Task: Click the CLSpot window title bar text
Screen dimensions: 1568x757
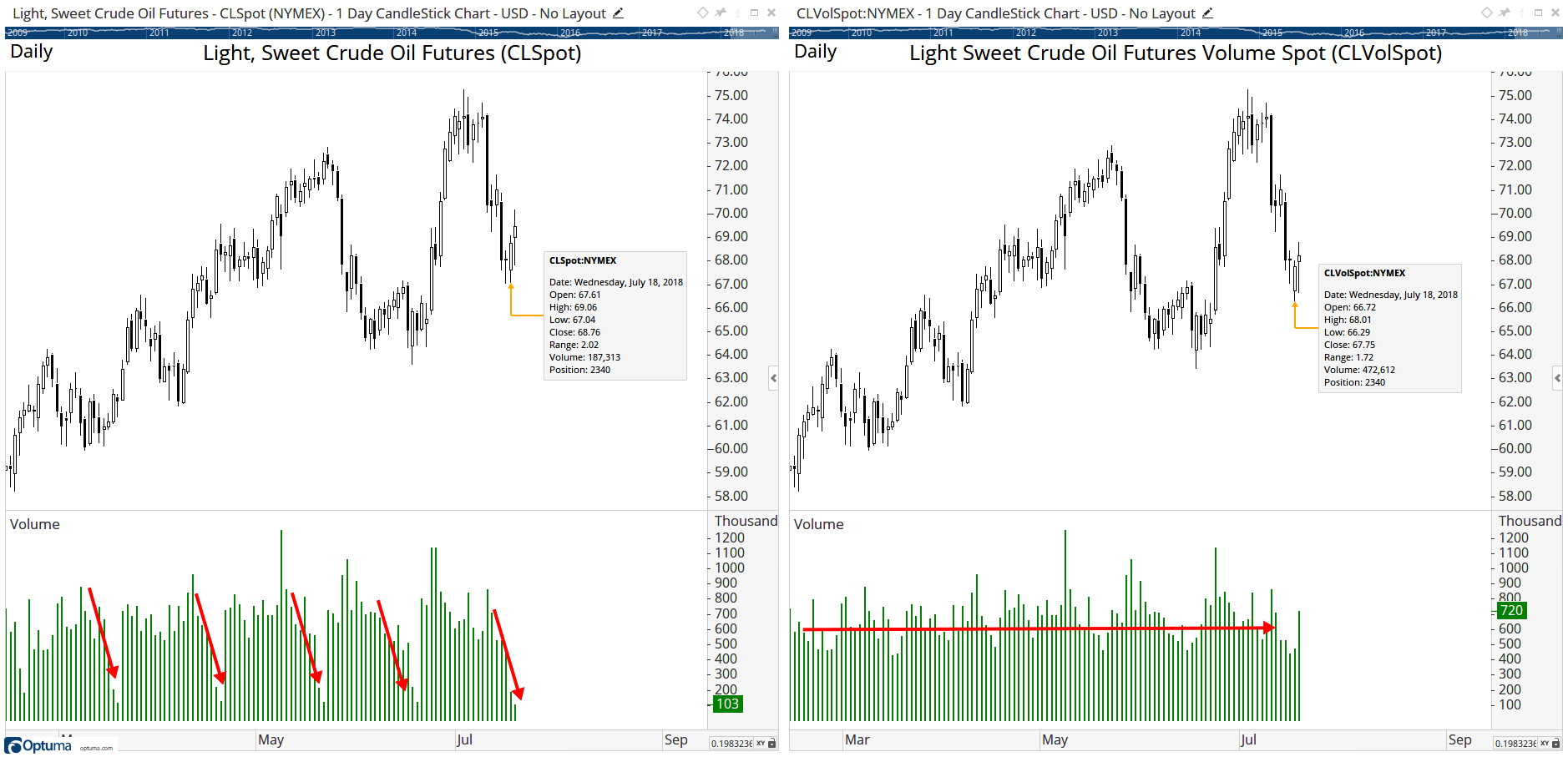Action: (309, 13)
